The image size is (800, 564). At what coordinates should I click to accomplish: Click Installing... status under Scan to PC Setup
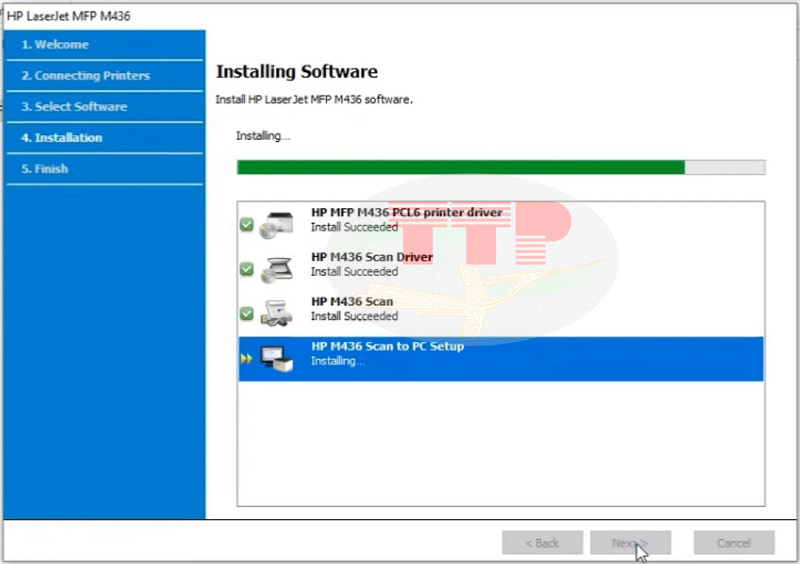338,361
